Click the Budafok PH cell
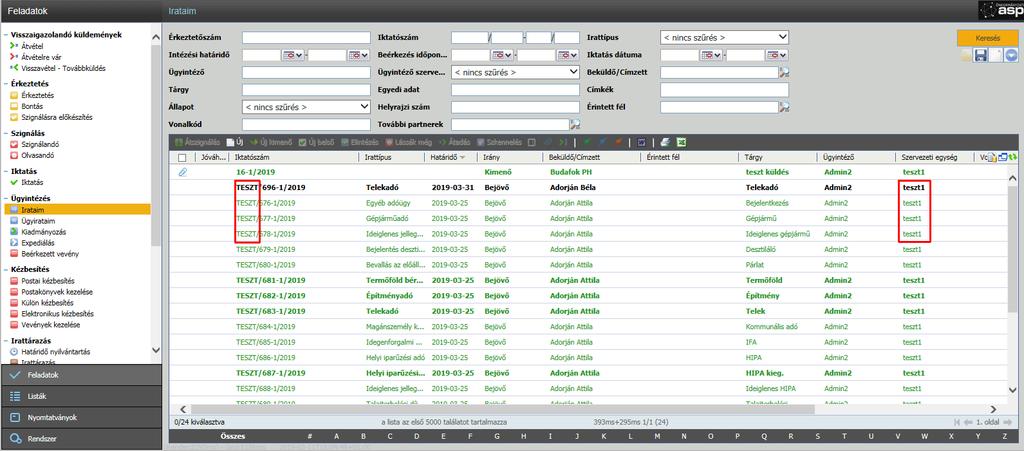The height and width of the screenshot is (451, 1024). (571, 172)
